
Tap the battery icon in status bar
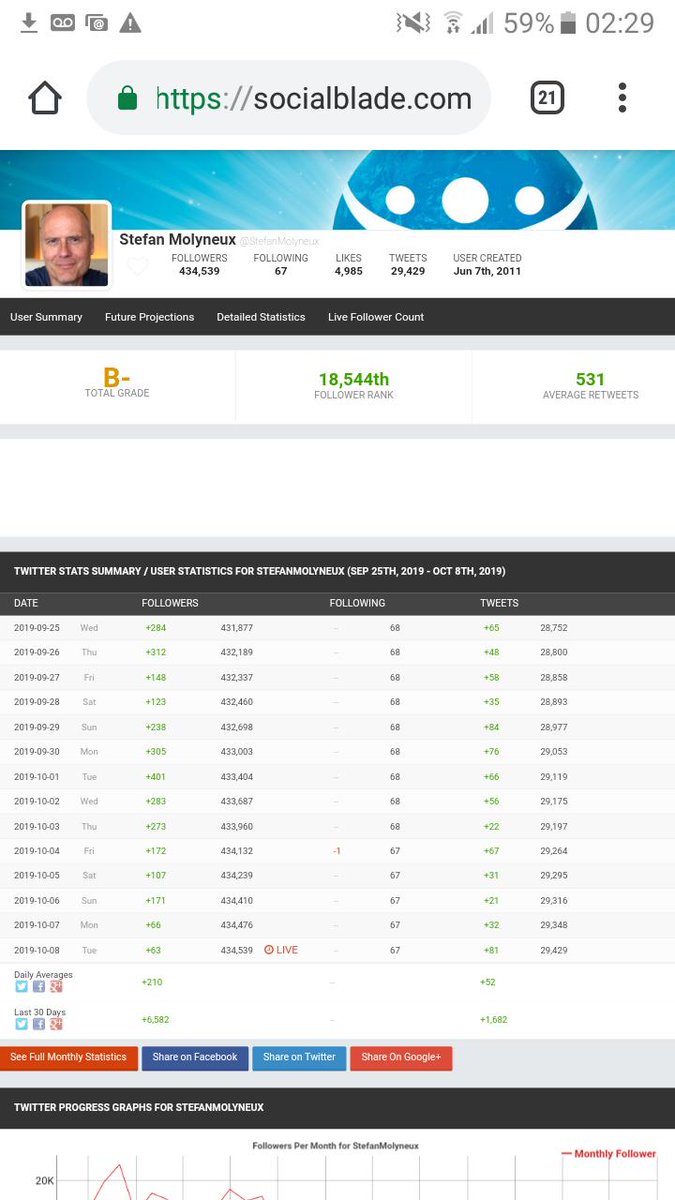569,22
